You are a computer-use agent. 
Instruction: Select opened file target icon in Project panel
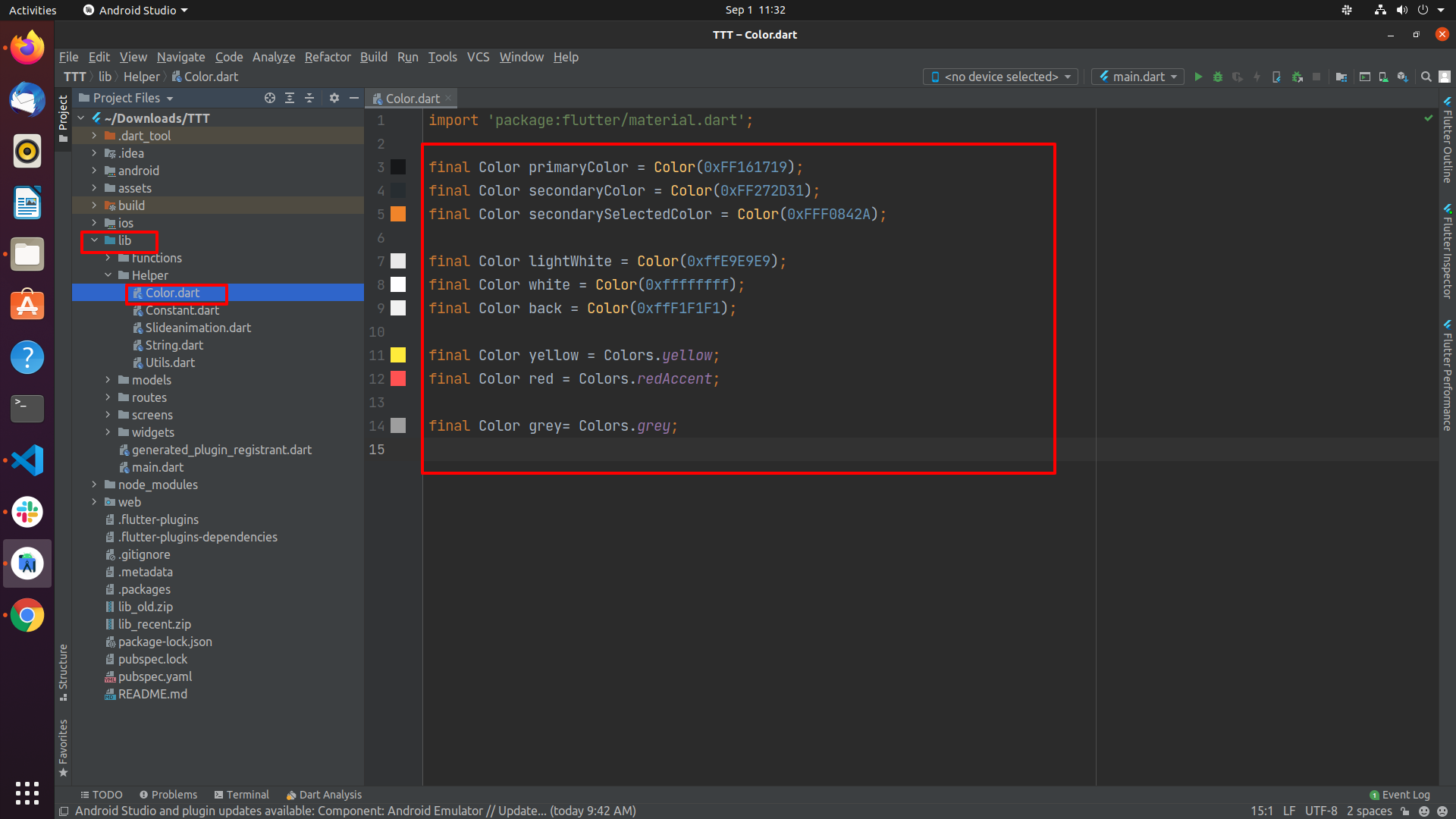270,98
